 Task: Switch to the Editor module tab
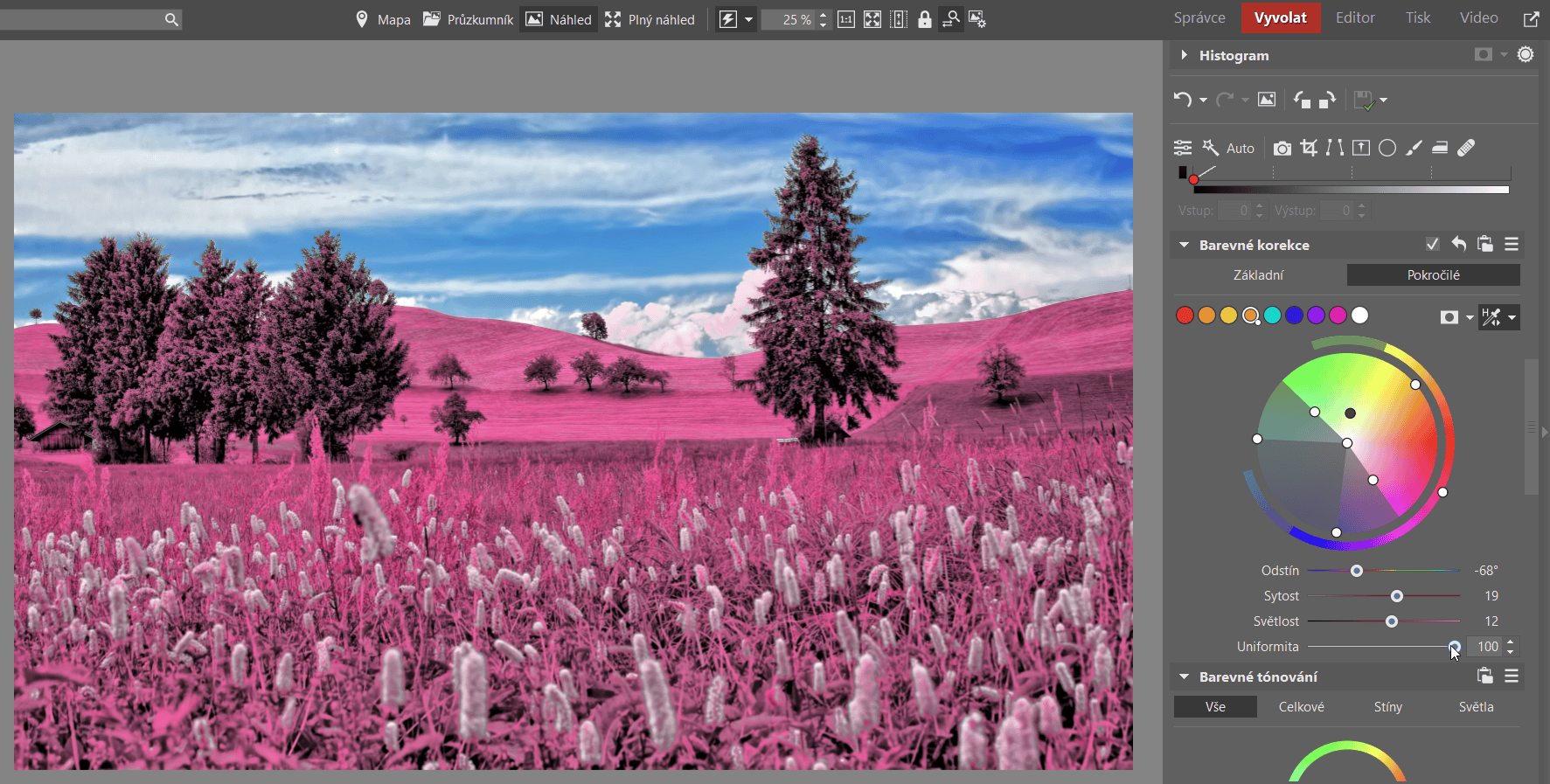(x=1354, y=17)
